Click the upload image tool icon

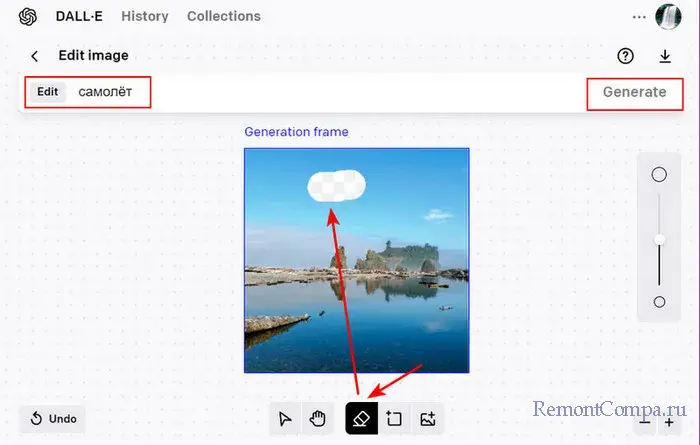(428, 419)
